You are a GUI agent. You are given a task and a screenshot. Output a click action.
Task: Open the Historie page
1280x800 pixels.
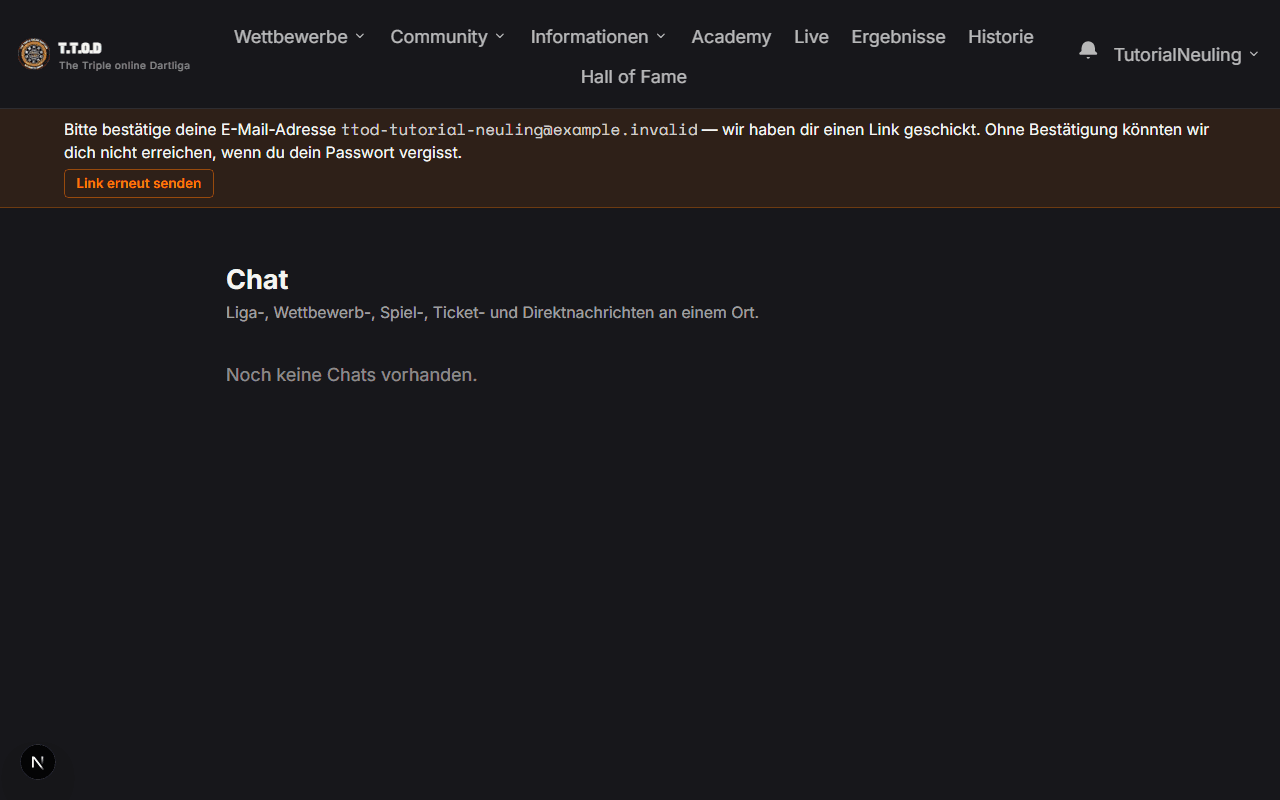click(x=1001, y=37)
